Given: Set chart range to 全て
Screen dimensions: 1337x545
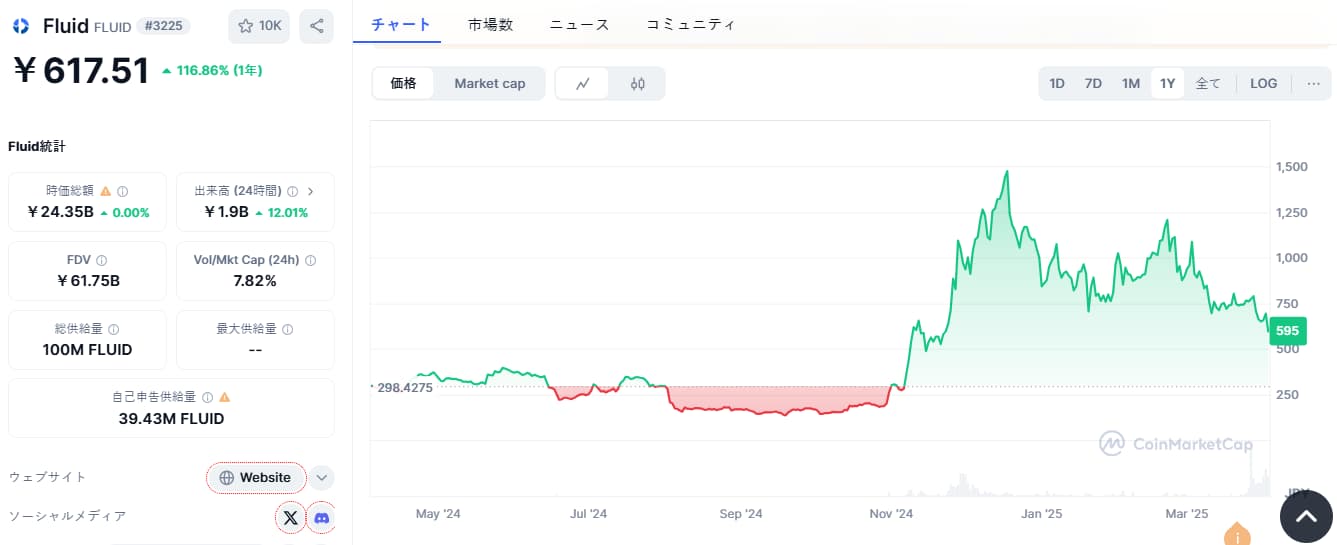Looking at the screenshot, I should [x=1208, y=84].
